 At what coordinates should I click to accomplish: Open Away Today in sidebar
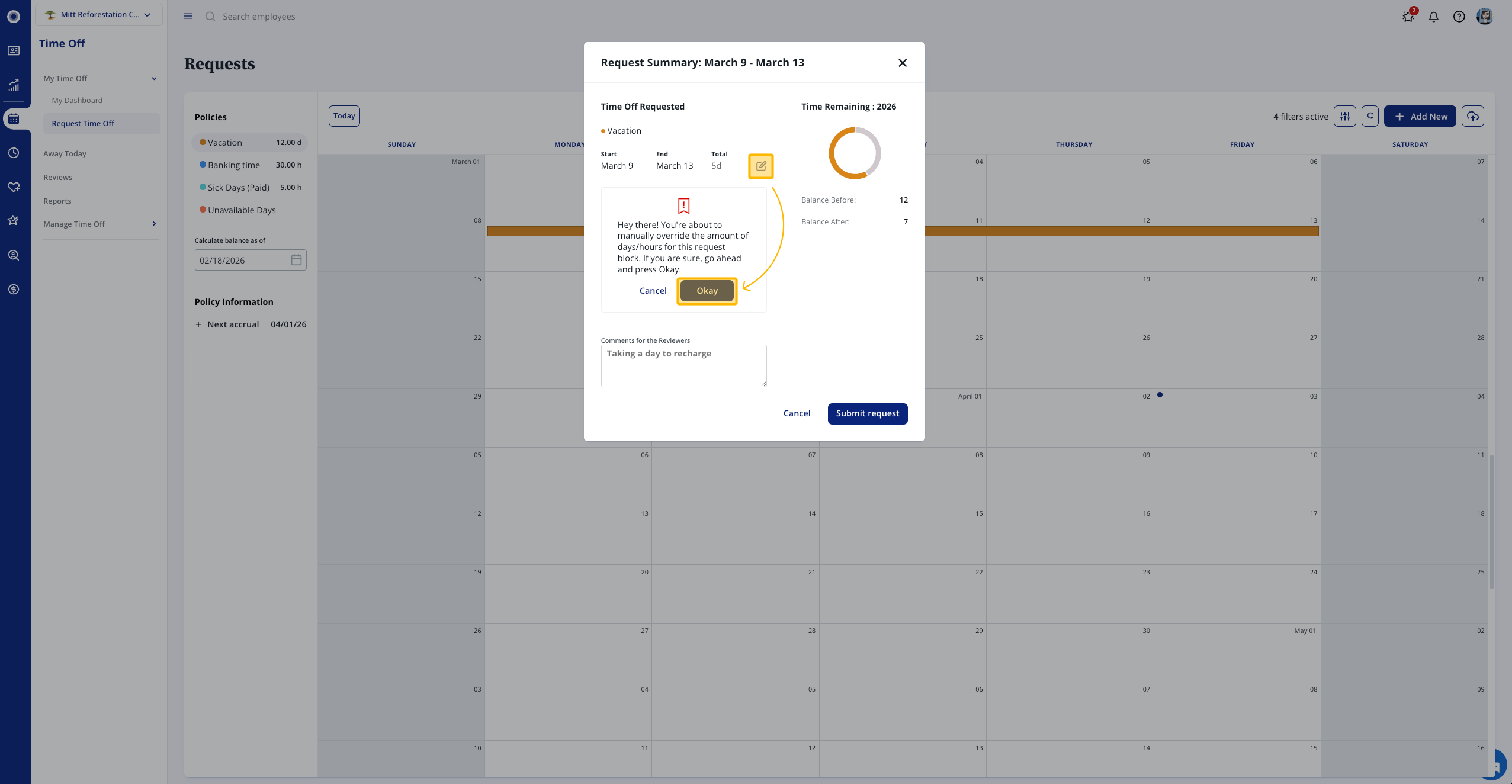coord(65,153)
